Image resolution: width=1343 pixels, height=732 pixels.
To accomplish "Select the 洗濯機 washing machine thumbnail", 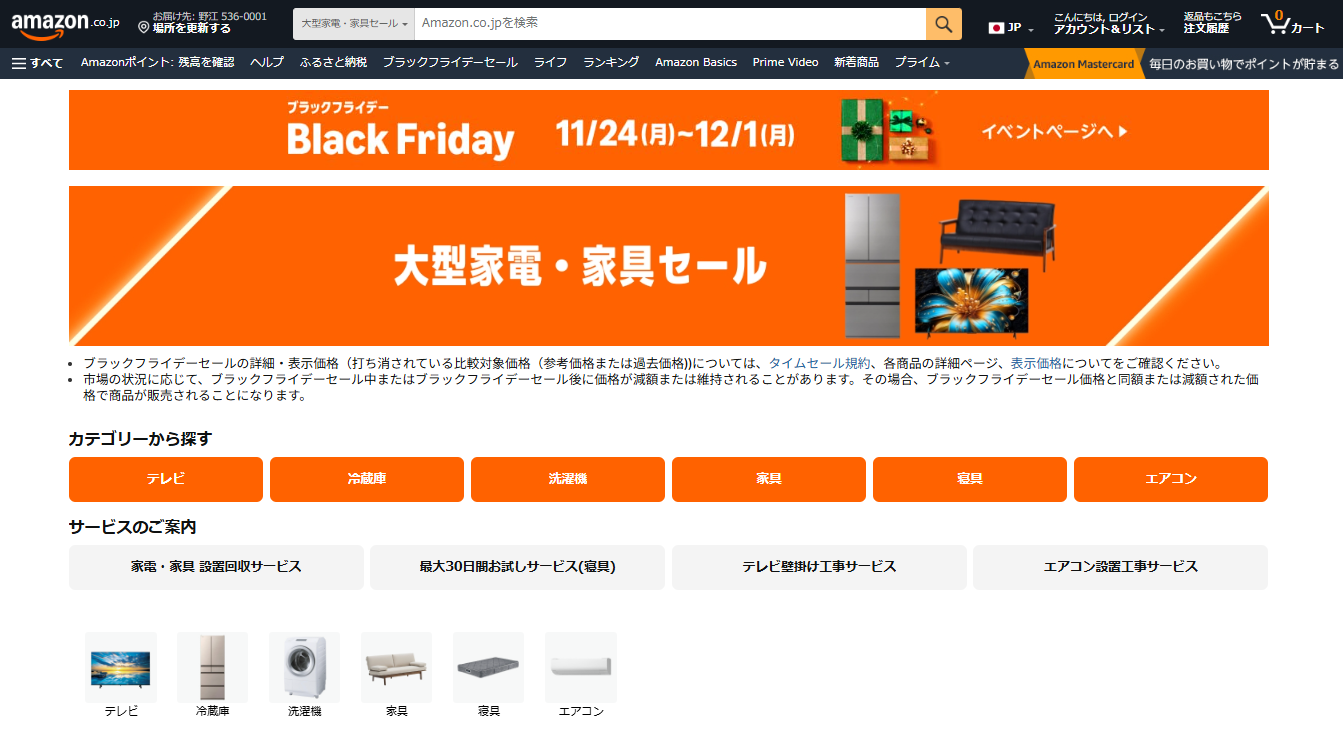I will [x=304, y=666].
